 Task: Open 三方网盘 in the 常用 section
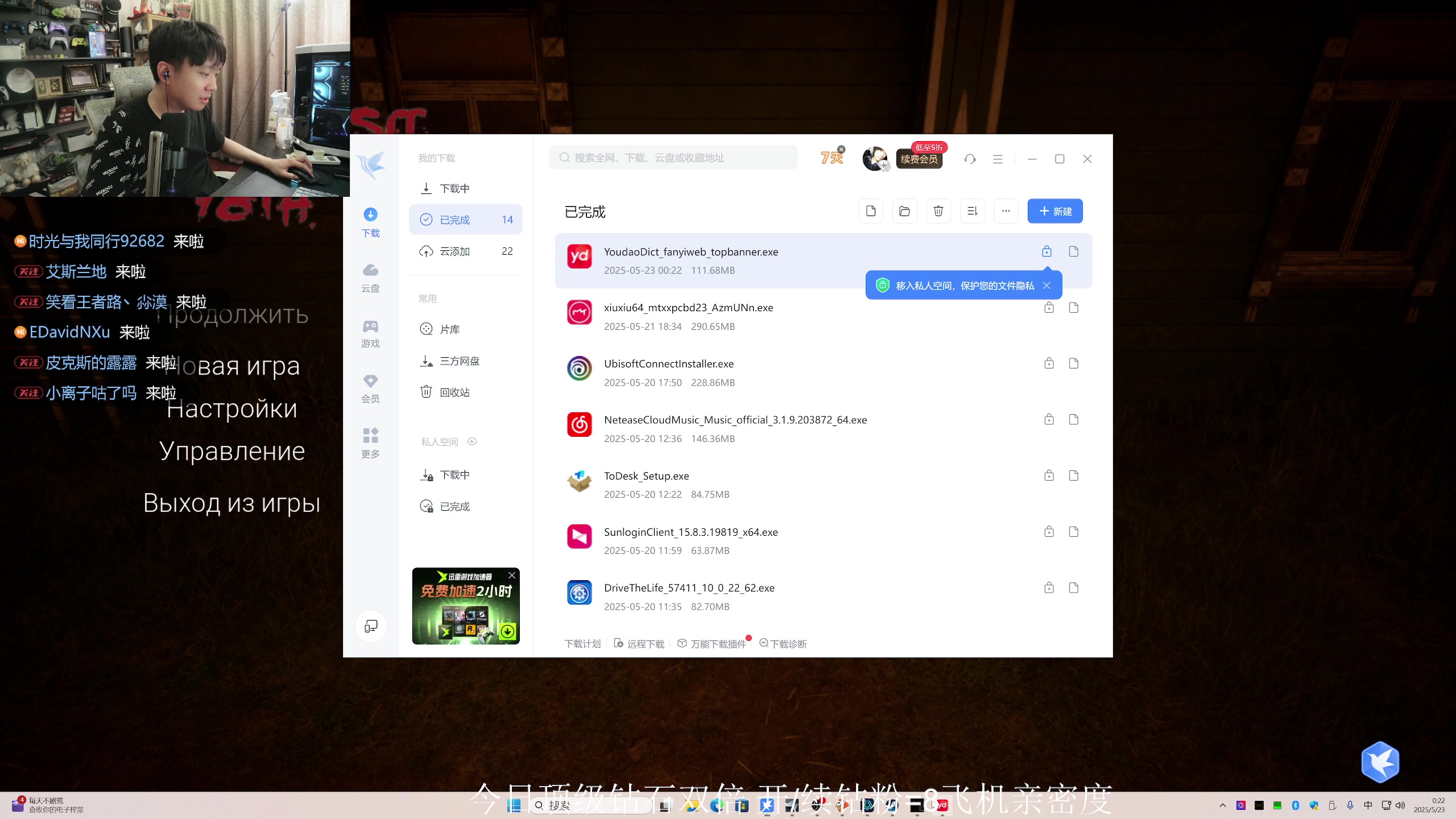click(465, 361)
